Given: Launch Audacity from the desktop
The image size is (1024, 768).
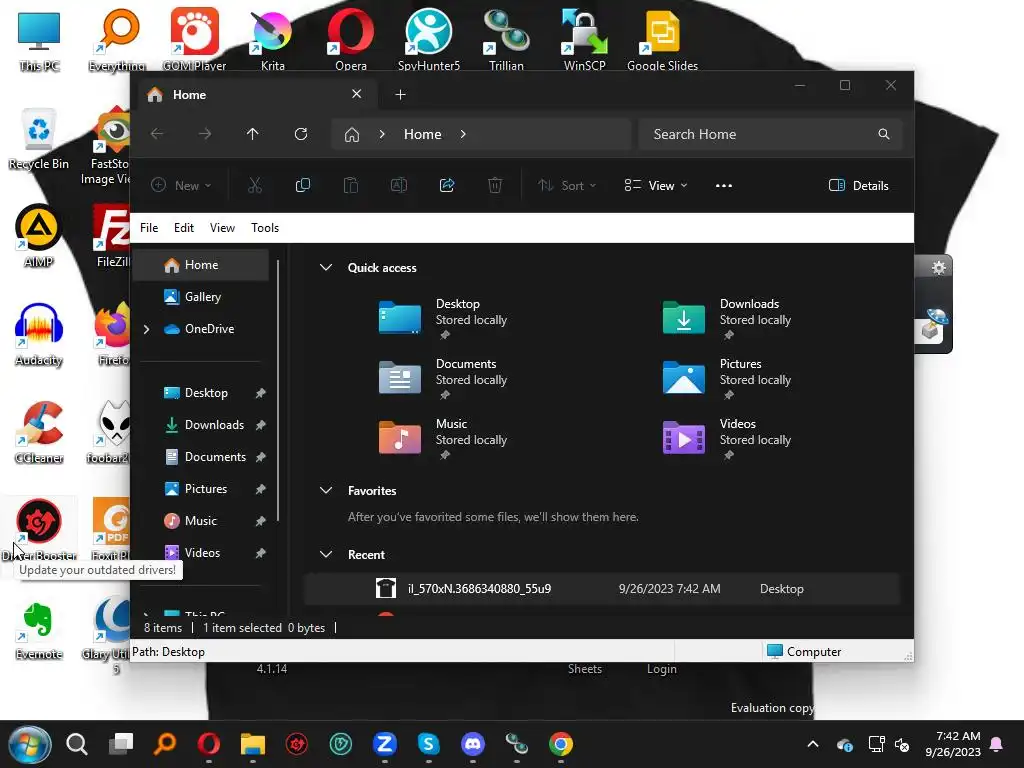Looking at the screenshot, I should click(39, 335).
